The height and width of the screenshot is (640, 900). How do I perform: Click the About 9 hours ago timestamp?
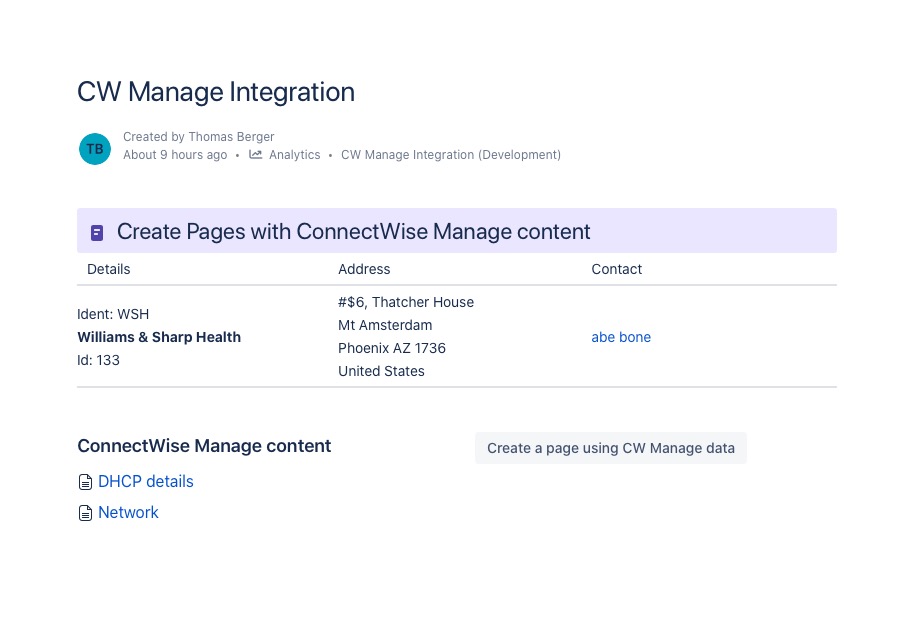[x=175, y=155]
